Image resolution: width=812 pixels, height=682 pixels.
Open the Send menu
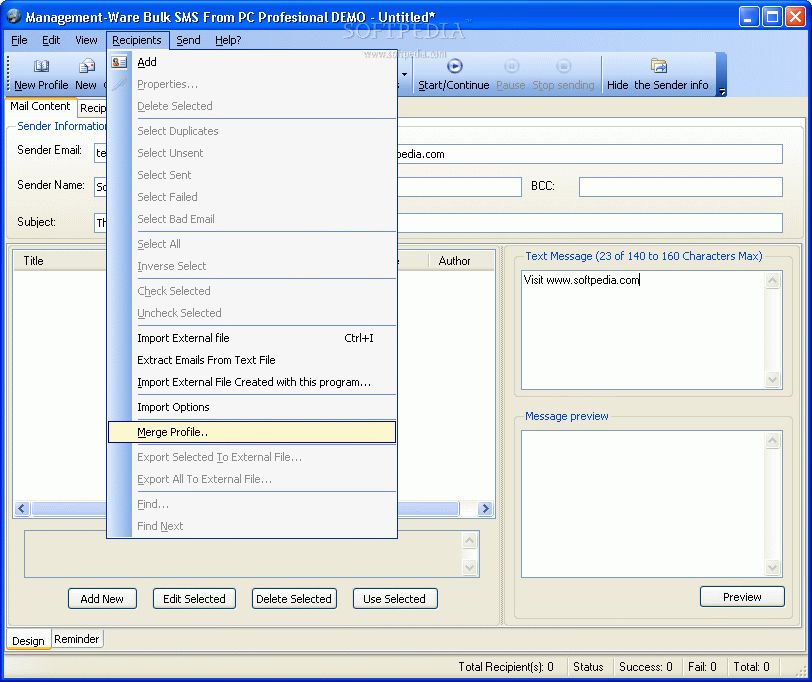(188, 40)
